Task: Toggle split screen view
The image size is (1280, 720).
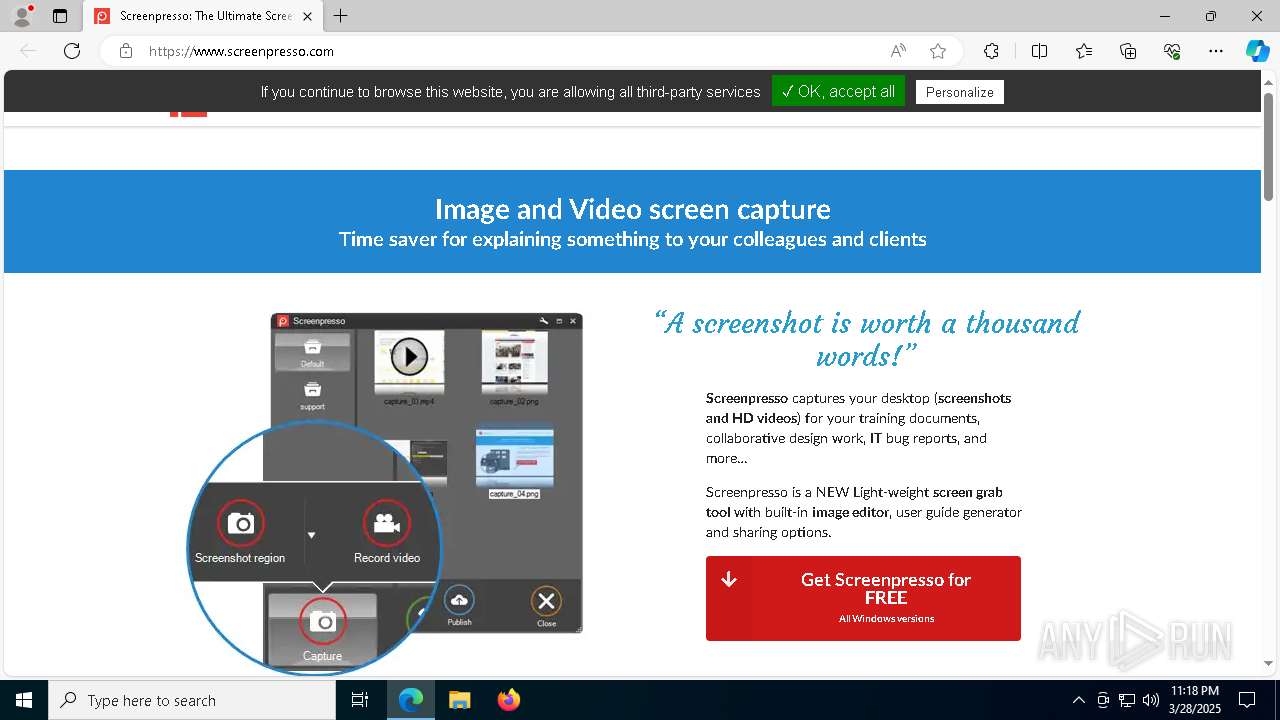Action: (x=1039, y=51)
